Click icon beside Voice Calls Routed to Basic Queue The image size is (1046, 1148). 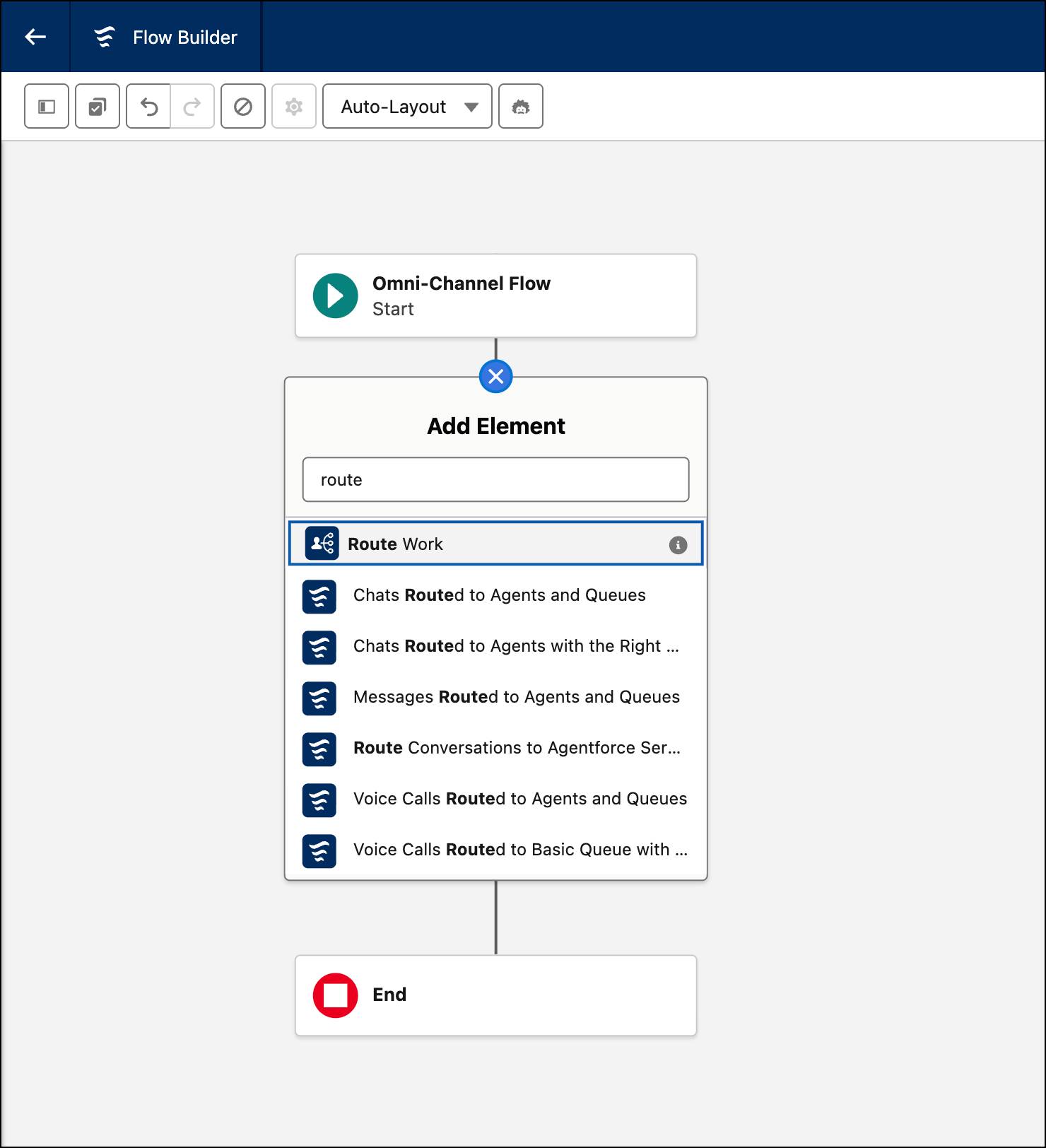point(319,851)
